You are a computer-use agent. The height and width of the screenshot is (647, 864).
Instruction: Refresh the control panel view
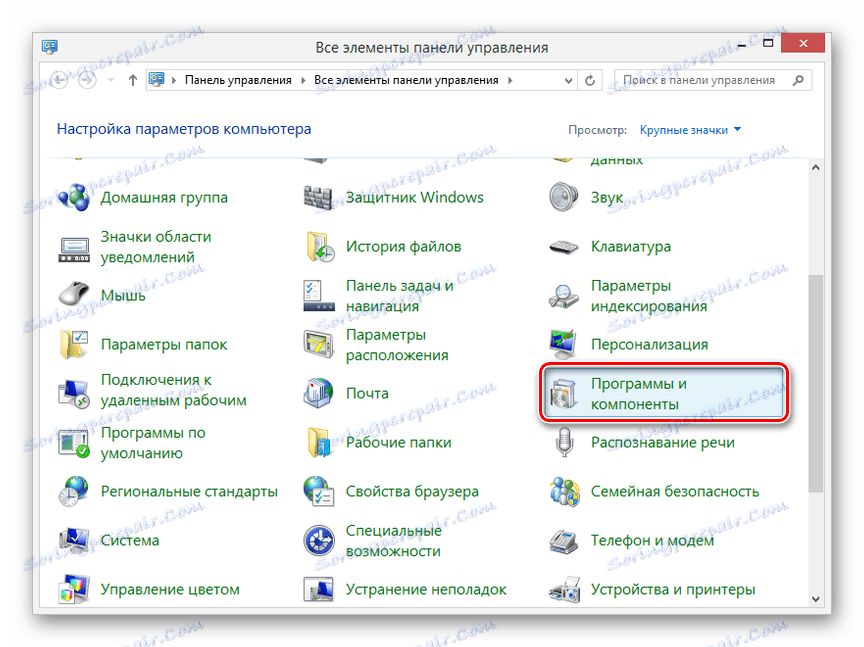(x=590, y=80)
